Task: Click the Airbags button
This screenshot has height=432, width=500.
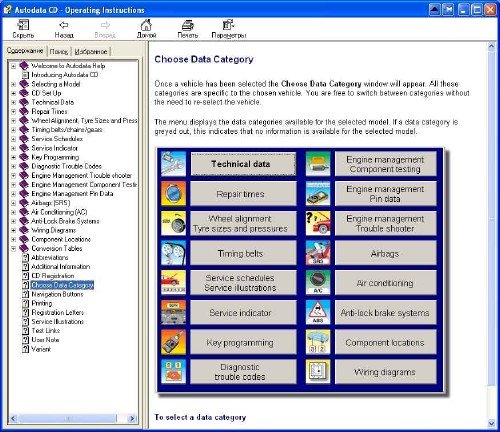Action: tap(385, 253)
